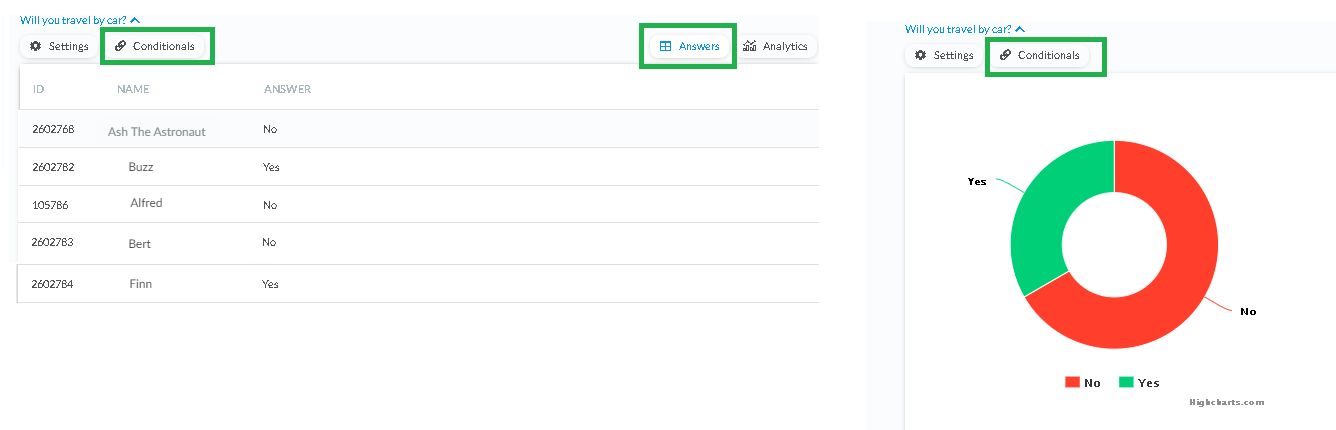1336x430 pixels.
Task: Click the chart icon beside Analytics
Action: (x=750, y=46)
